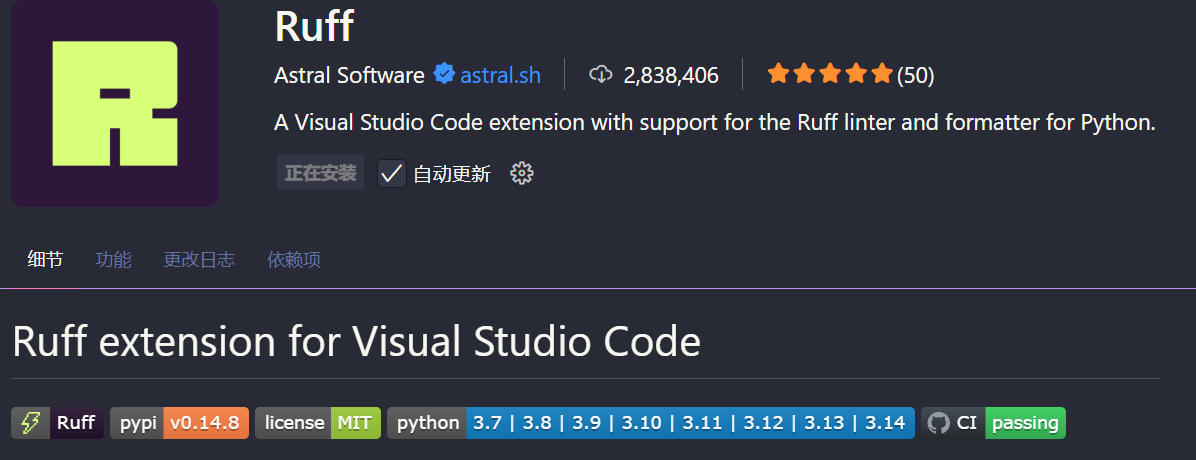Screen dimensions: 1196x460
Task: Open the 依赖项 dependencies tab
Action: 294,260
